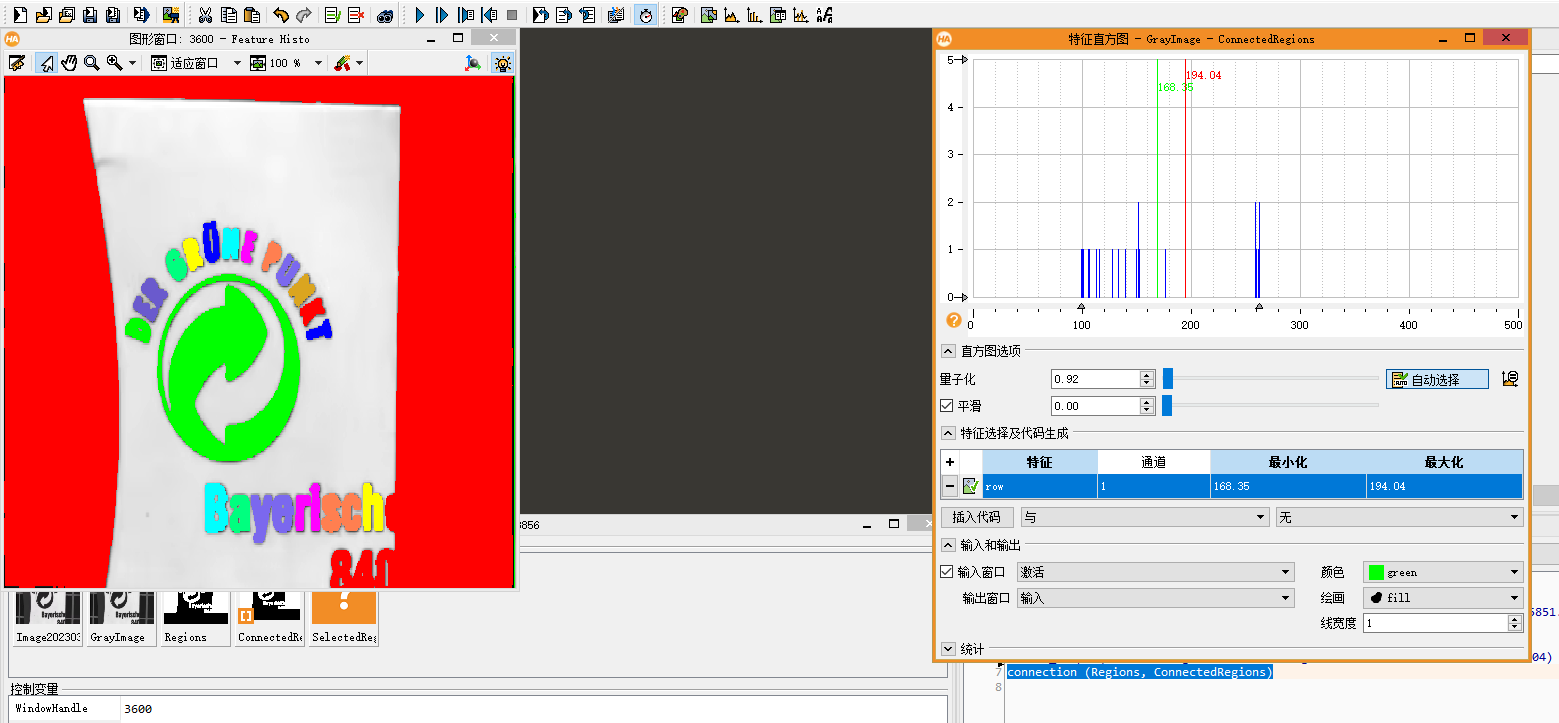Click the 自动选择 button

point(1437,379)
